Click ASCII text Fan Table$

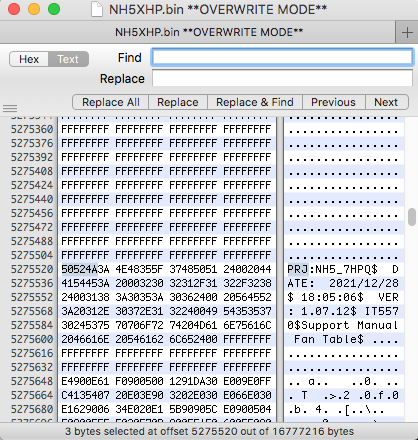tap(329, 339)
